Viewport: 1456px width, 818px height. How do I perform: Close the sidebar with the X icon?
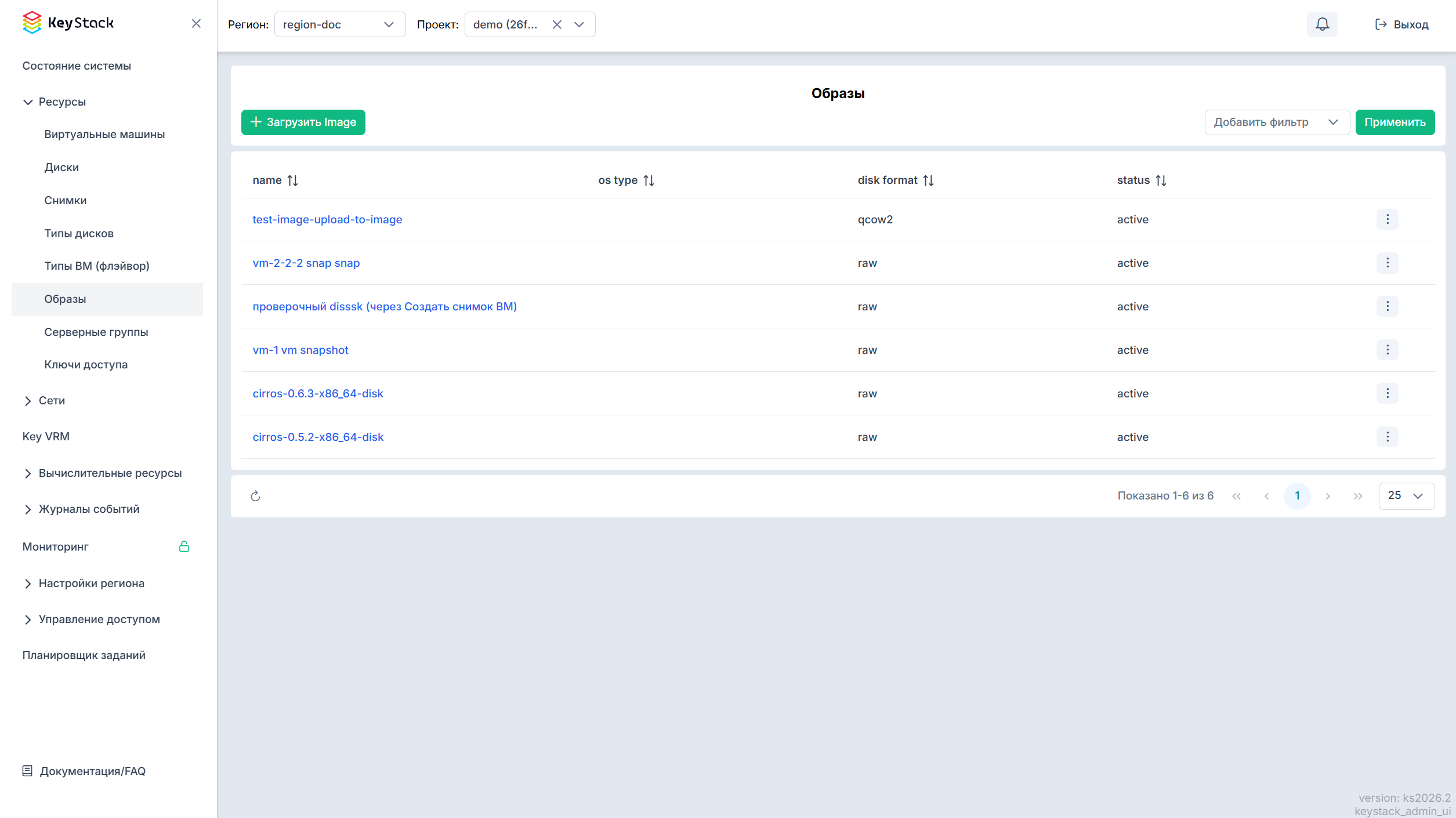[196, 23]
